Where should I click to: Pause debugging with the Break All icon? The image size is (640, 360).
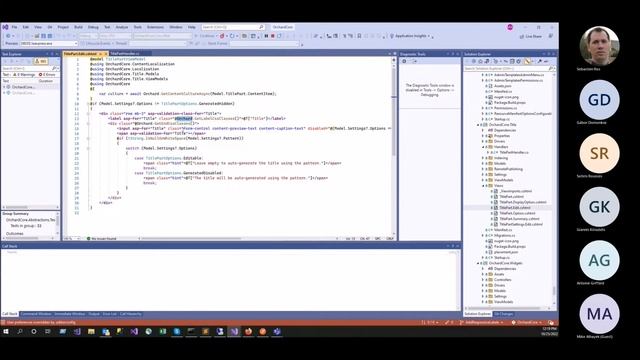click(x=266, y=36)
